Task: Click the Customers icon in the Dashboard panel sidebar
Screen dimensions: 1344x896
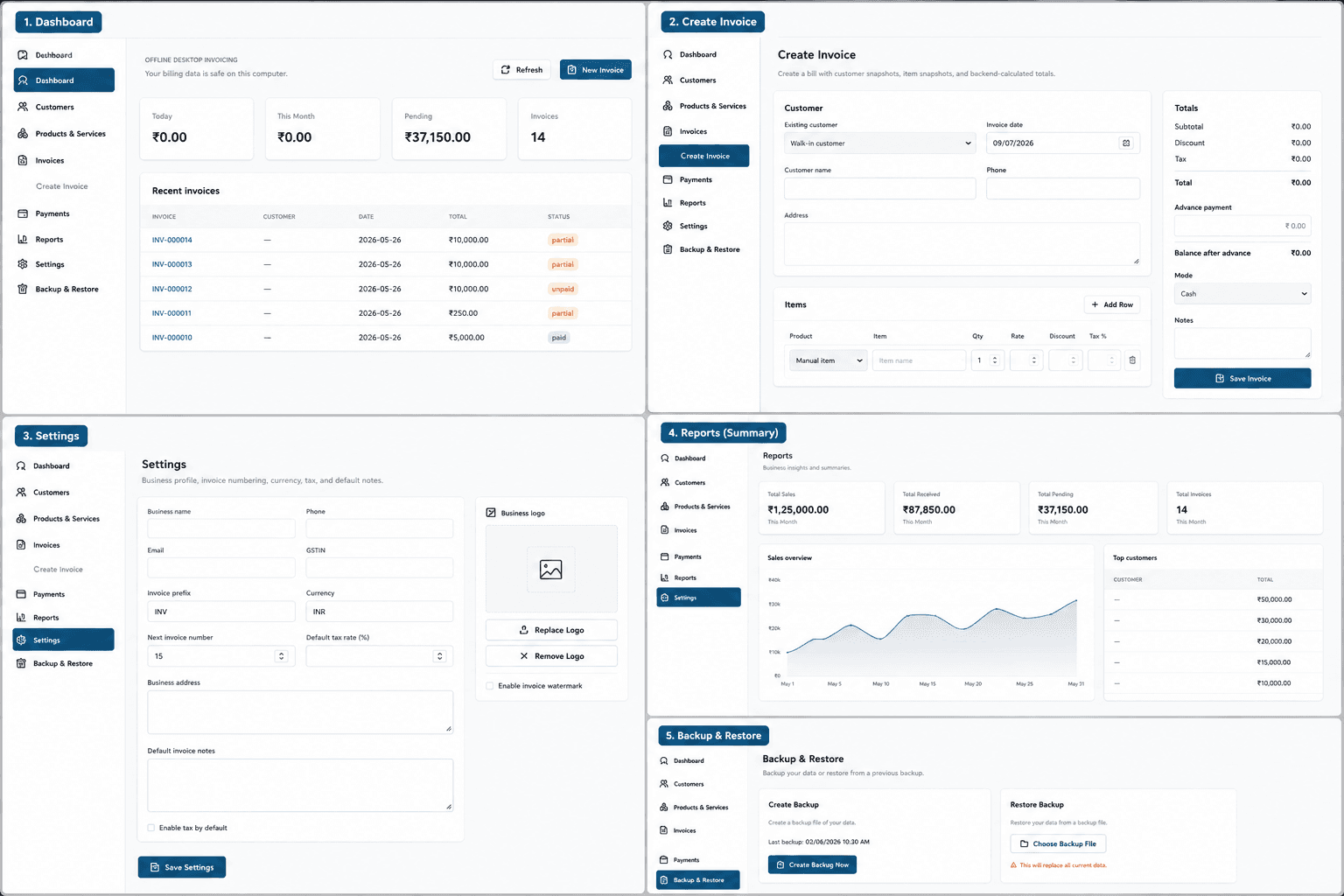Action: click(x=23, y=107)
